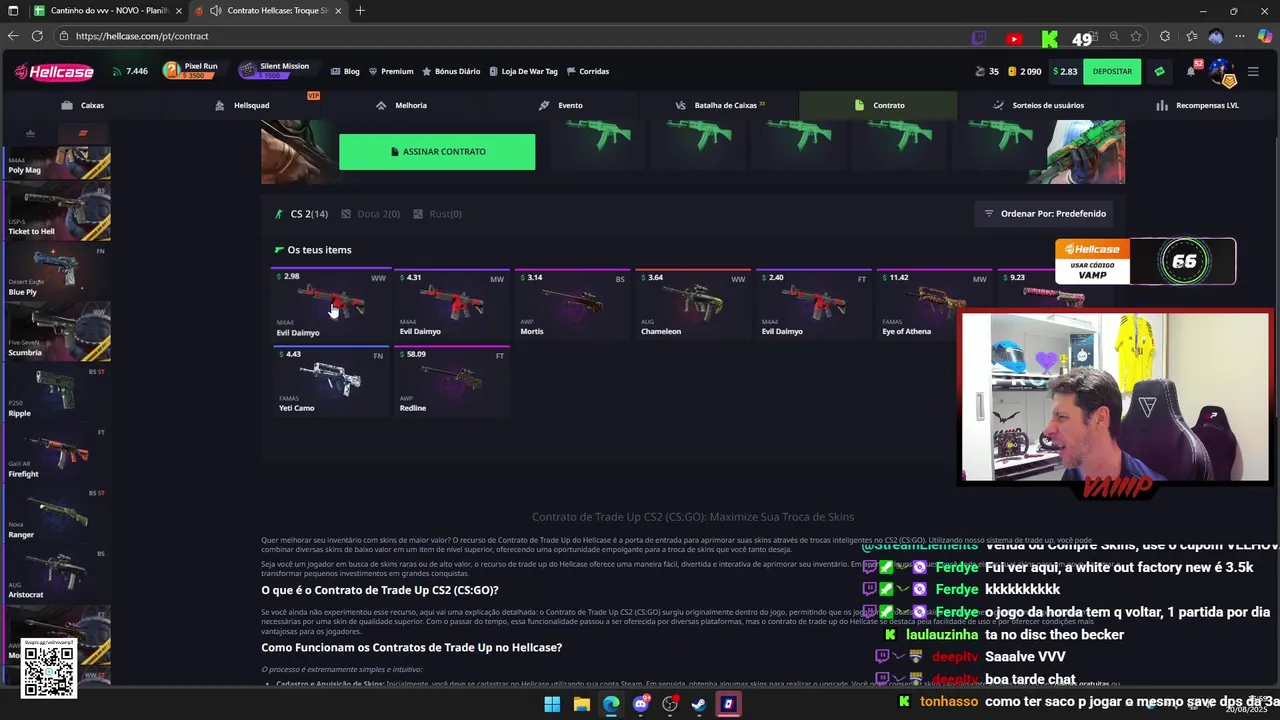The image size is (1280, 720).
Task: Select the FAMAS Eye of Athena item
Action: (x=934, y=305)
